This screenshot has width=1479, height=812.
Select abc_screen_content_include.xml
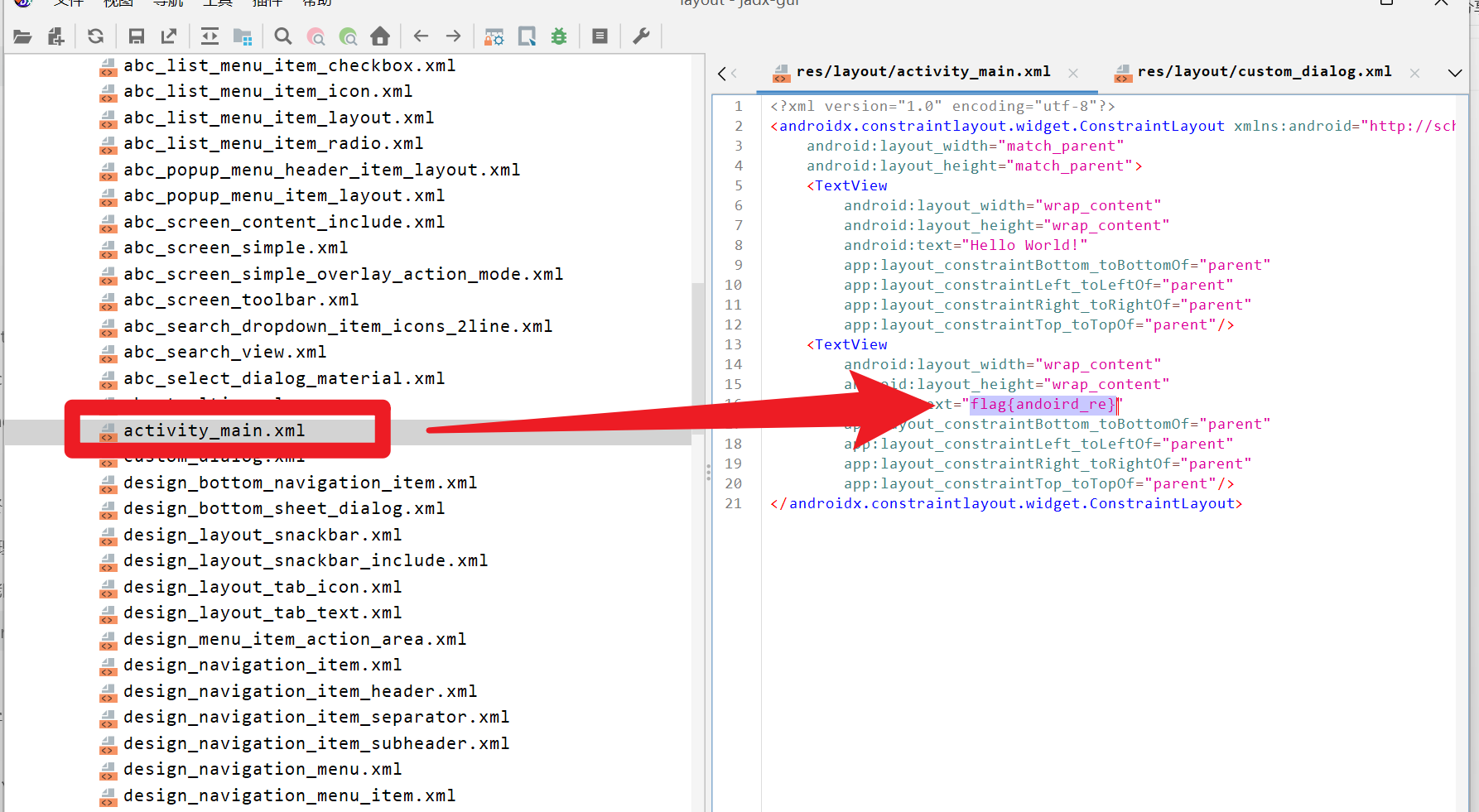point(284,222)
